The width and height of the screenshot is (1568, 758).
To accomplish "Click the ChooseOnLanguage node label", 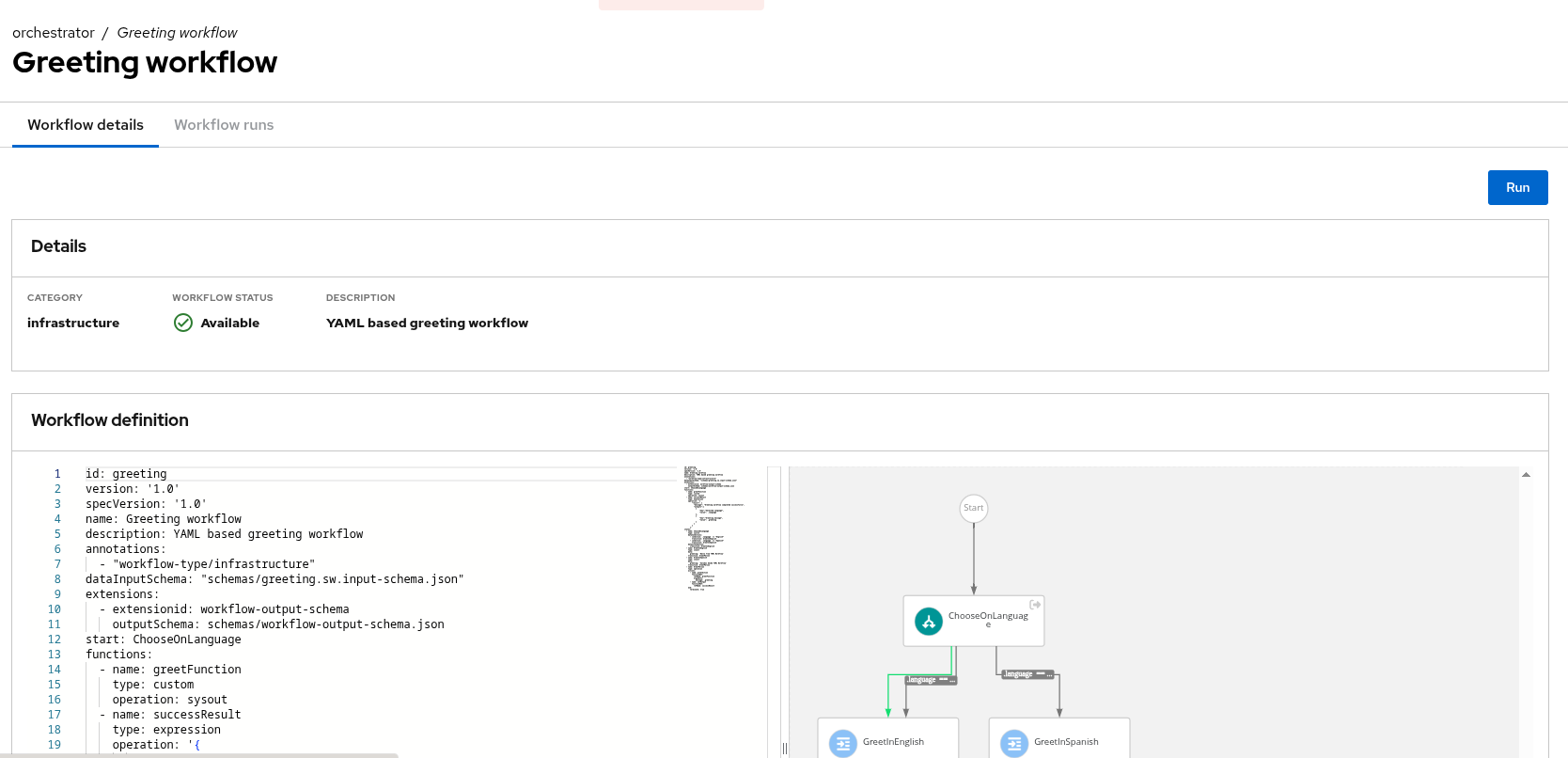I will tap(988, 620).
